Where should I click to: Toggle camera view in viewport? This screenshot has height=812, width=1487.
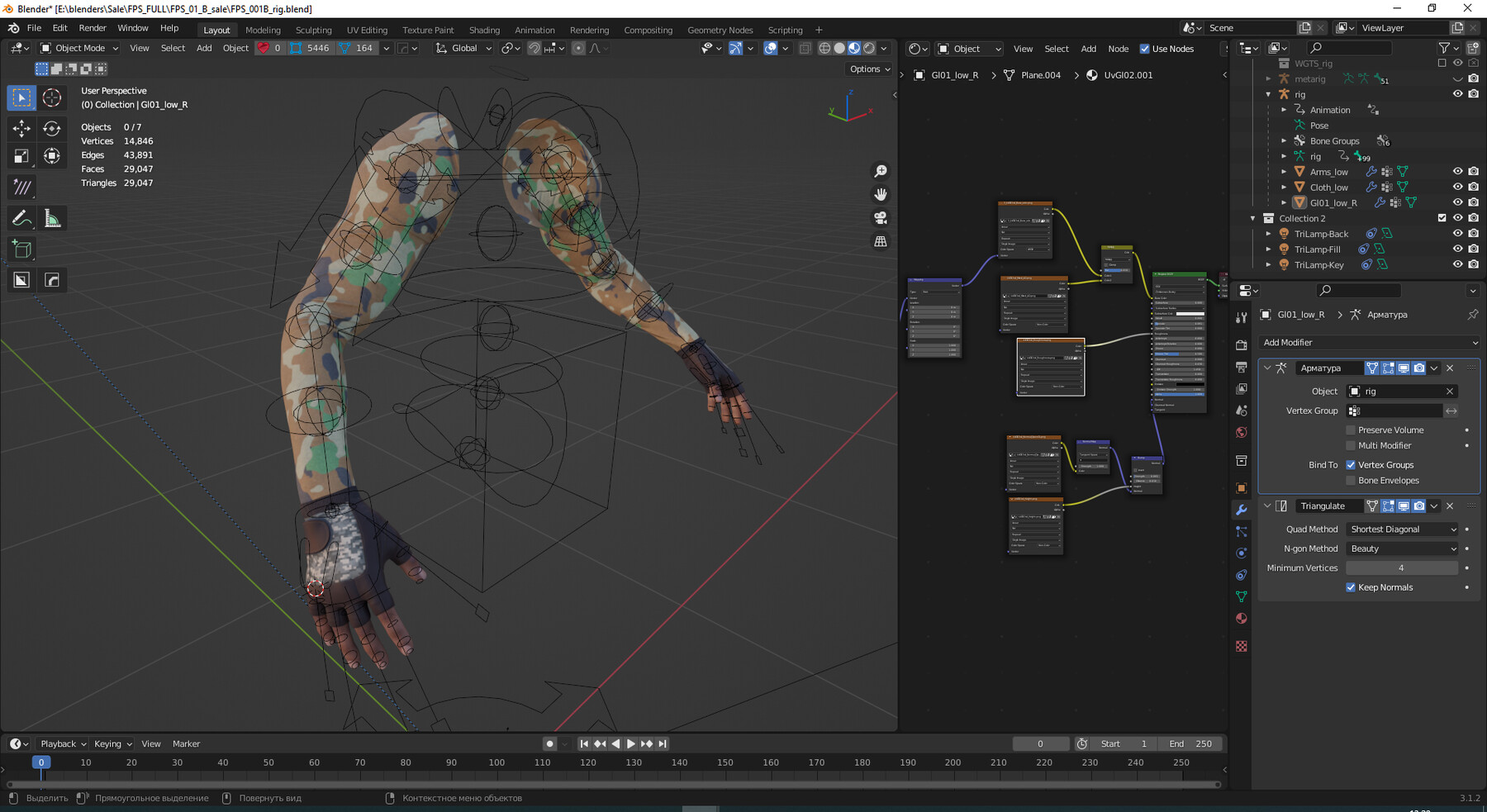click(x=881, y=218)
